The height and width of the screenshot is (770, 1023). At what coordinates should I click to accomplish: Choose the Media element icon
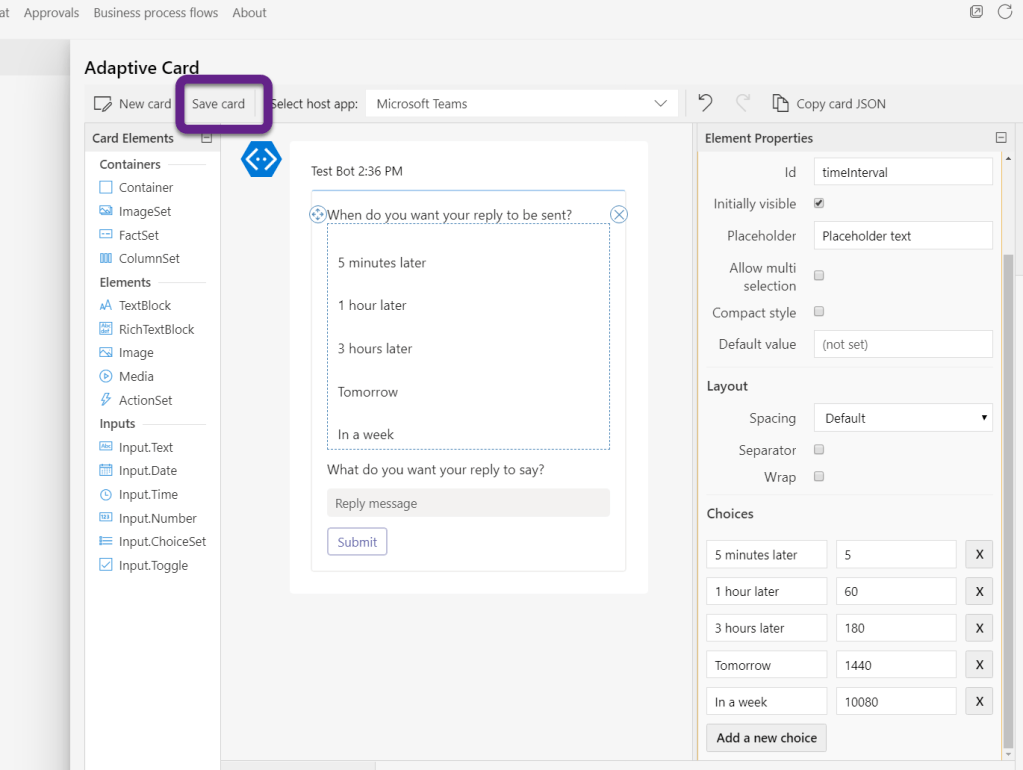pyautogui.click(x=106, y=376)
